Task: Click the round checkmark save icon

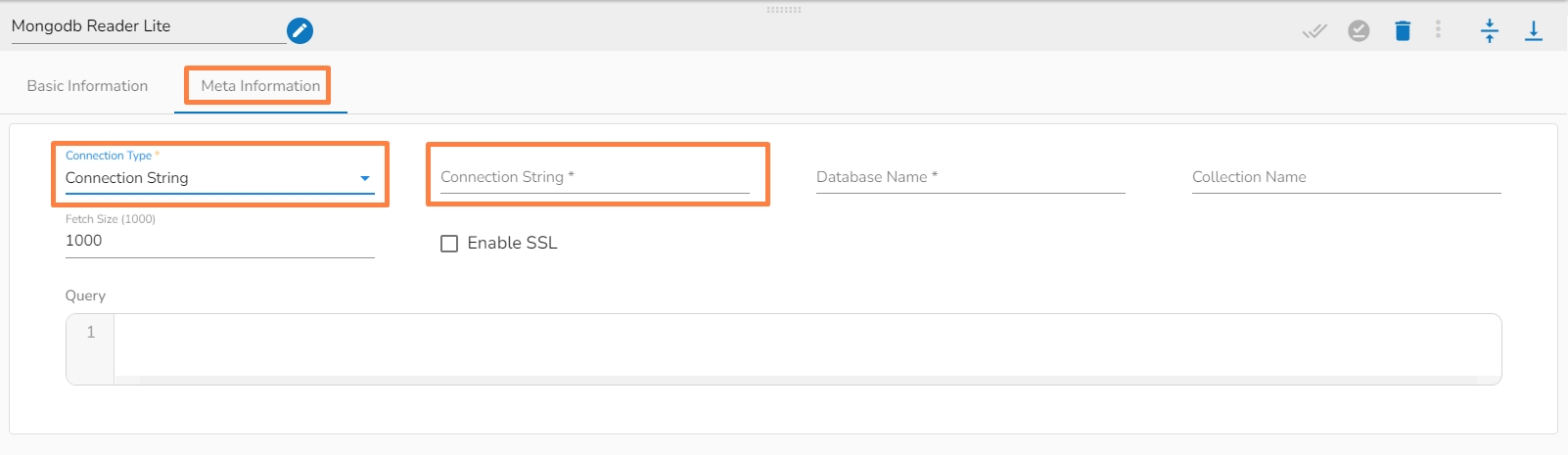Action: (x=1359, y=31)
